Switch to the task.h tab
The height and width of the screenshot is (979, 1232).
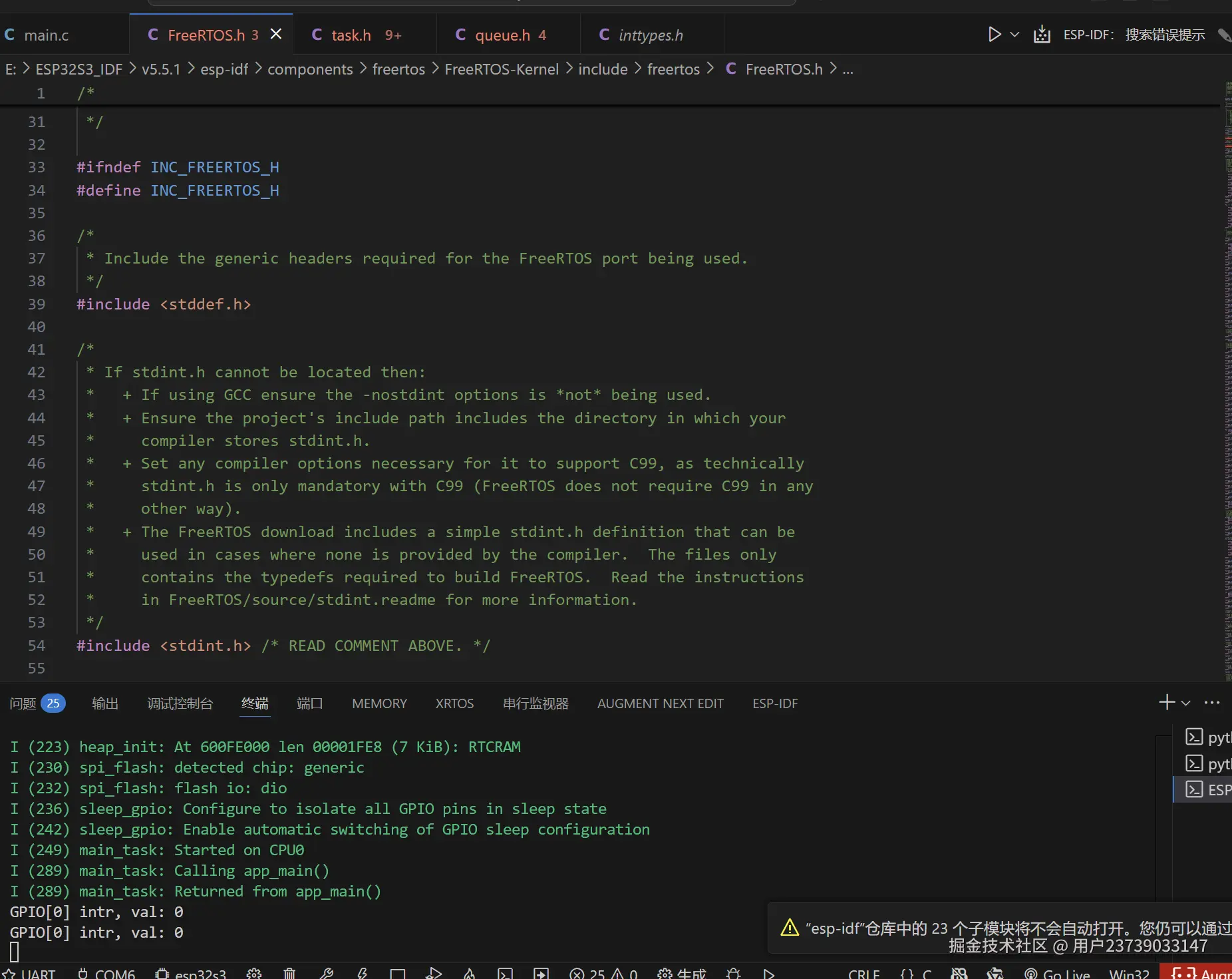coord(351,35)
